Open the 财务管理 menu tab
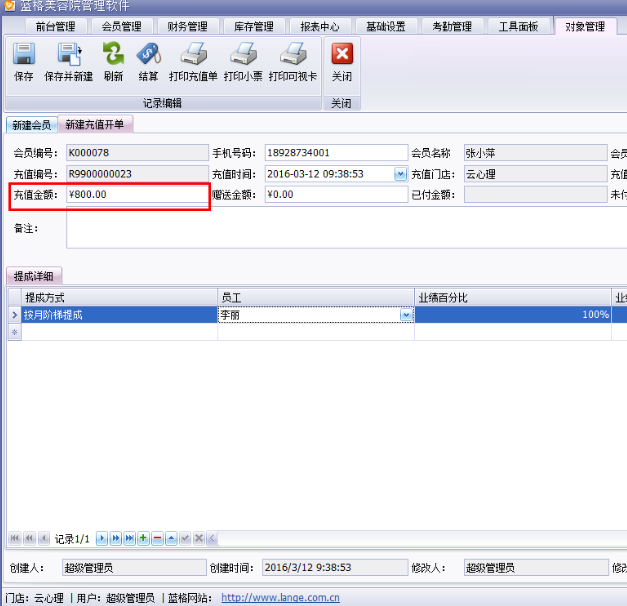 (187, 26)
